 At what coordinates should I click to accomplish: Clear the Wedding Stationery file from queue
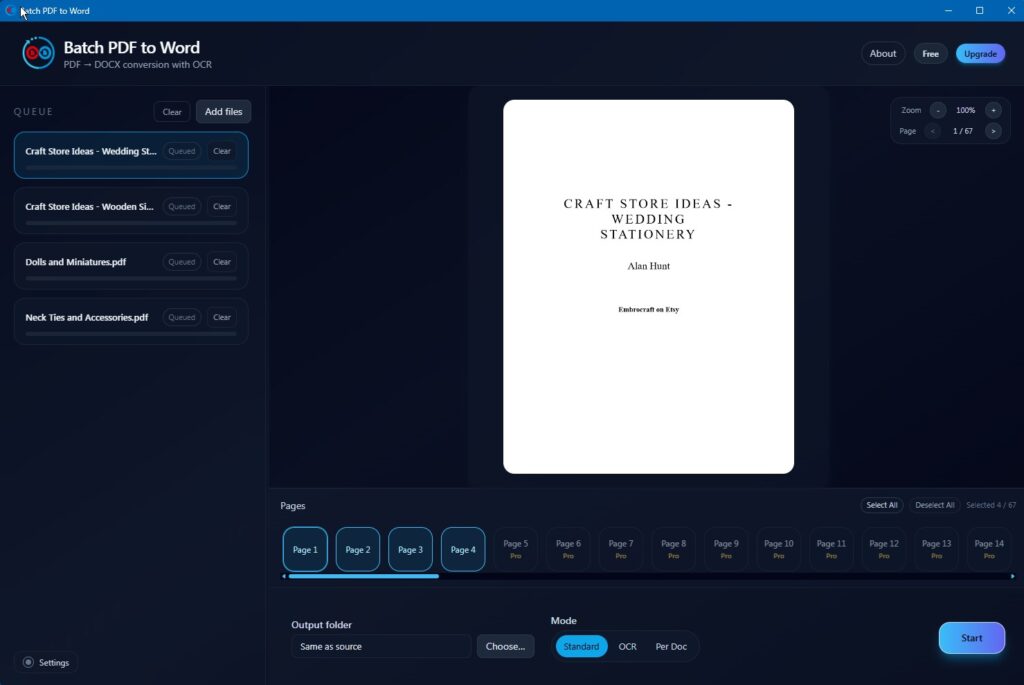point(221,151)
